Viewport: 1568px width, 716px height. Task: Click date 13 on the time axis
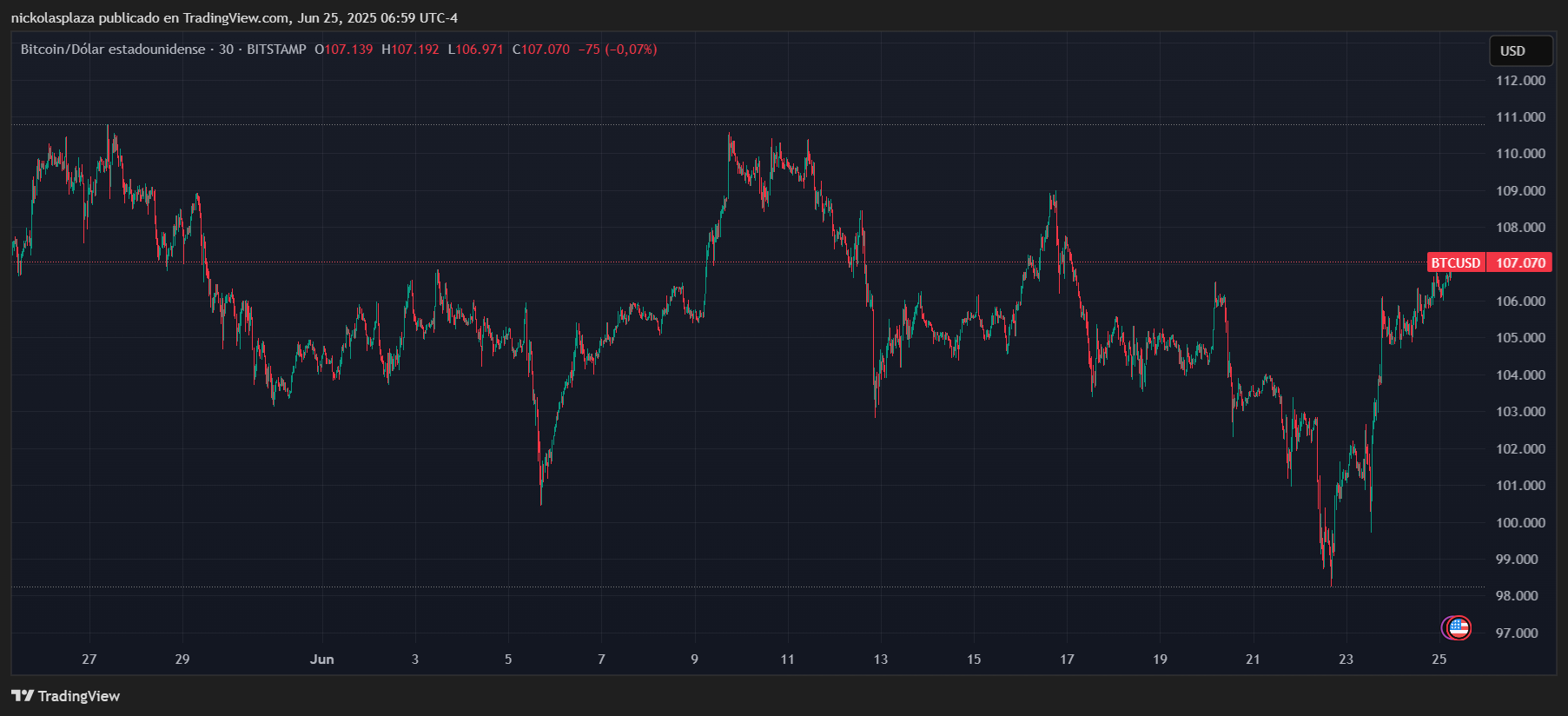[x=880, y=659]
